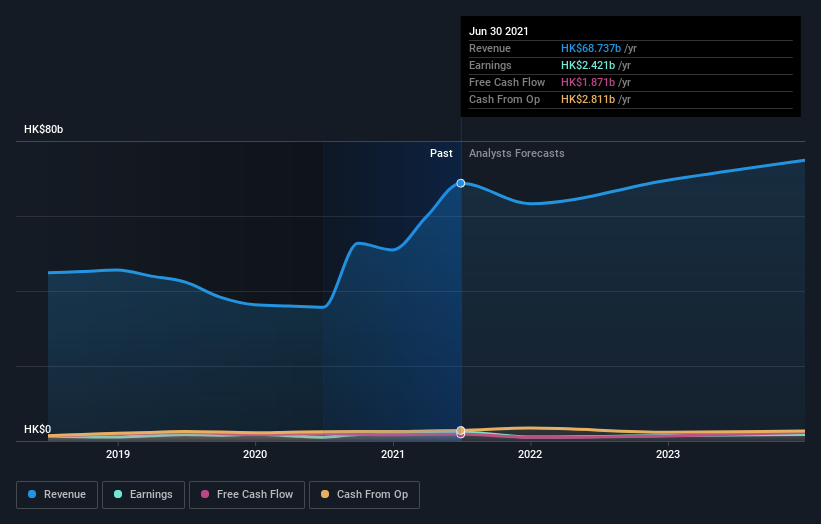Select the 2022 axis label
Image resolution: width=821 pixels, height=524 pixels.
coord(530,454)
